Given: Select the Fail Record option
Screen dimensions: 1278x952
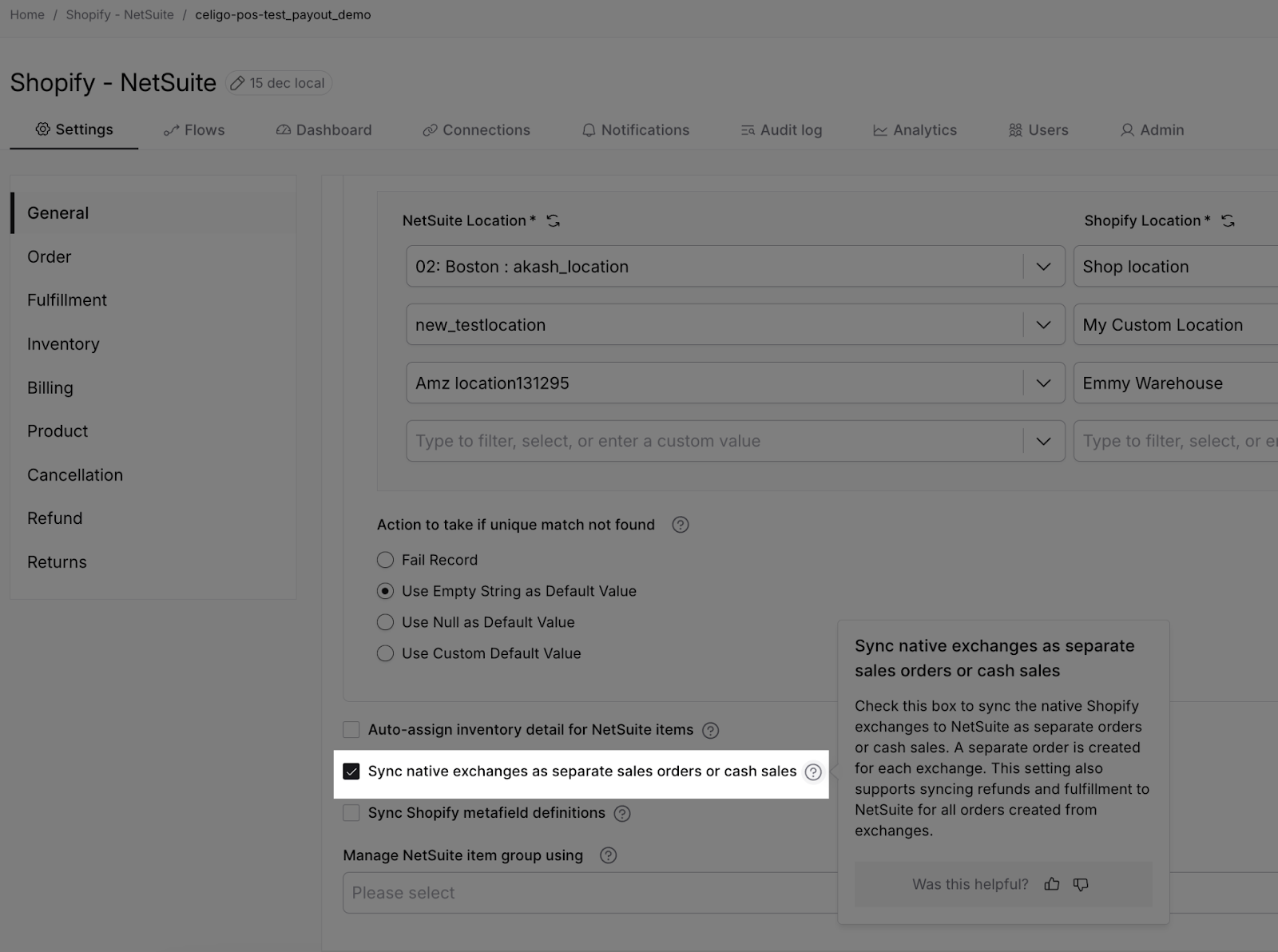Looking at the screenshot, I should click(x=385, y=560).
